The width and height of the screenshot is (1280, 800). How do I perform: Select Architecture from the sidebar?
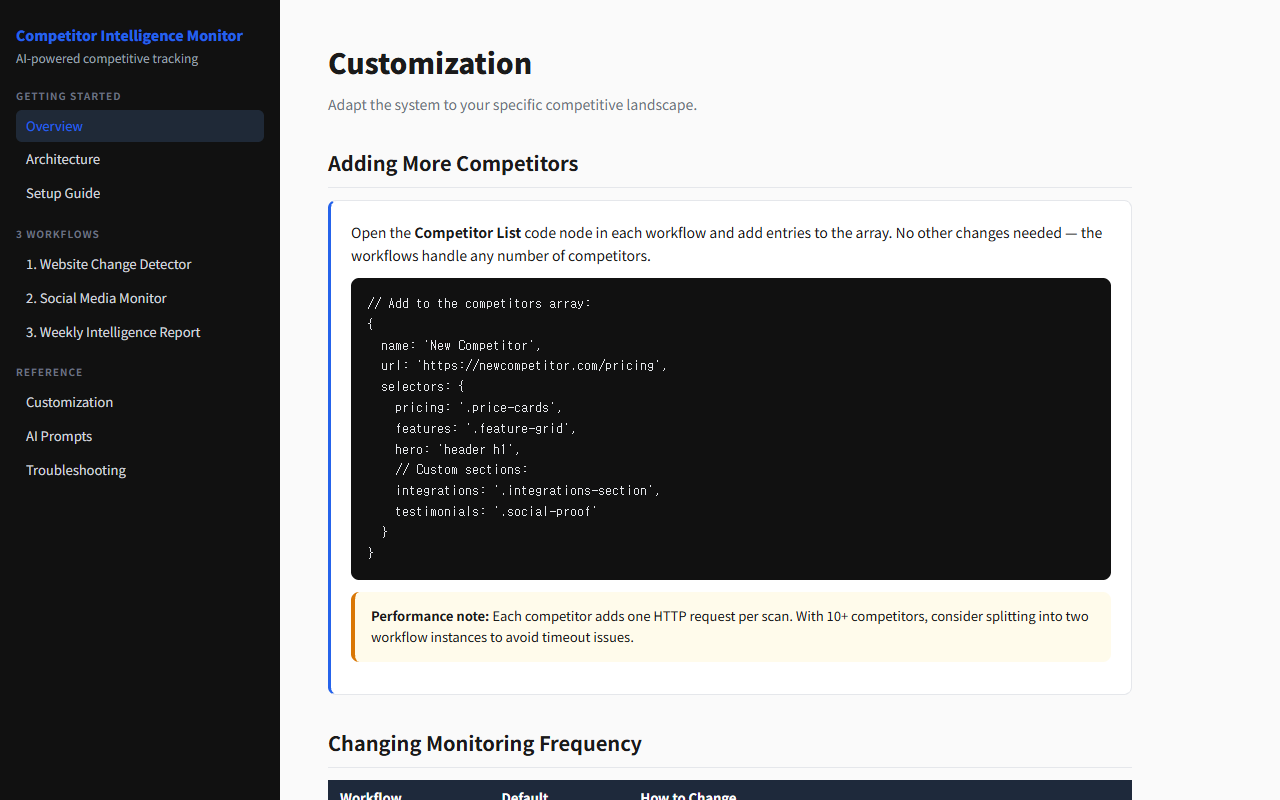point(63,159)
